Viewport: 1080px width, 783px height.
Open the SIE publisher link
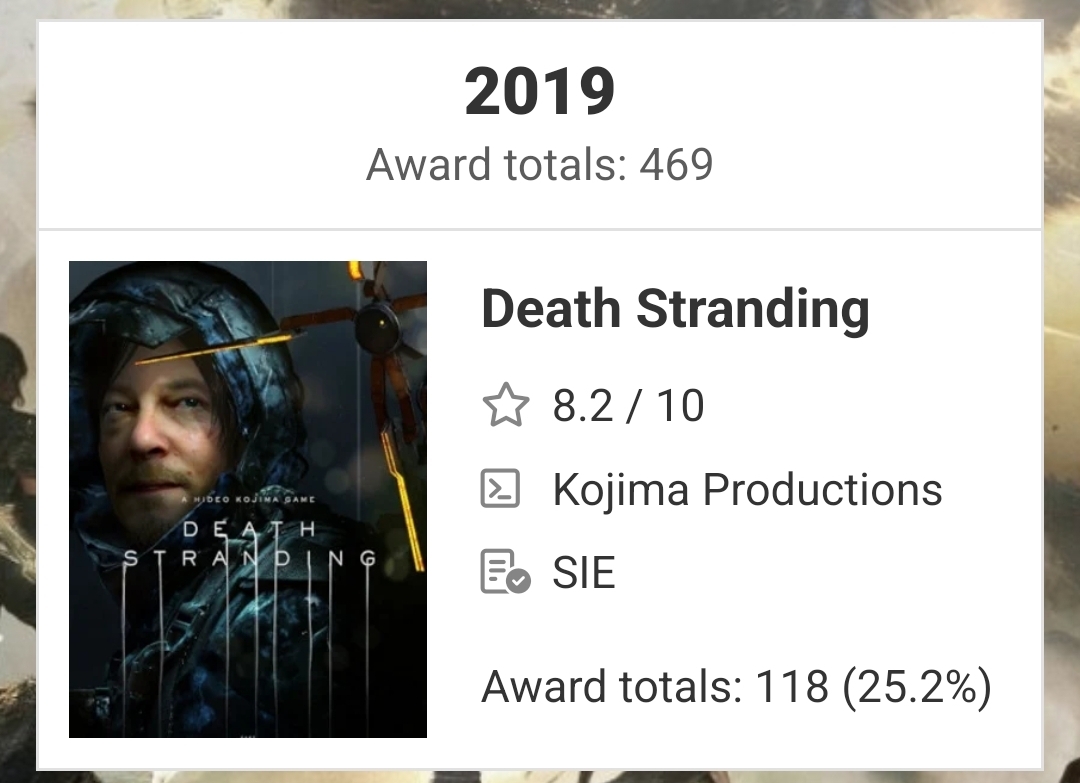(584, 573)
